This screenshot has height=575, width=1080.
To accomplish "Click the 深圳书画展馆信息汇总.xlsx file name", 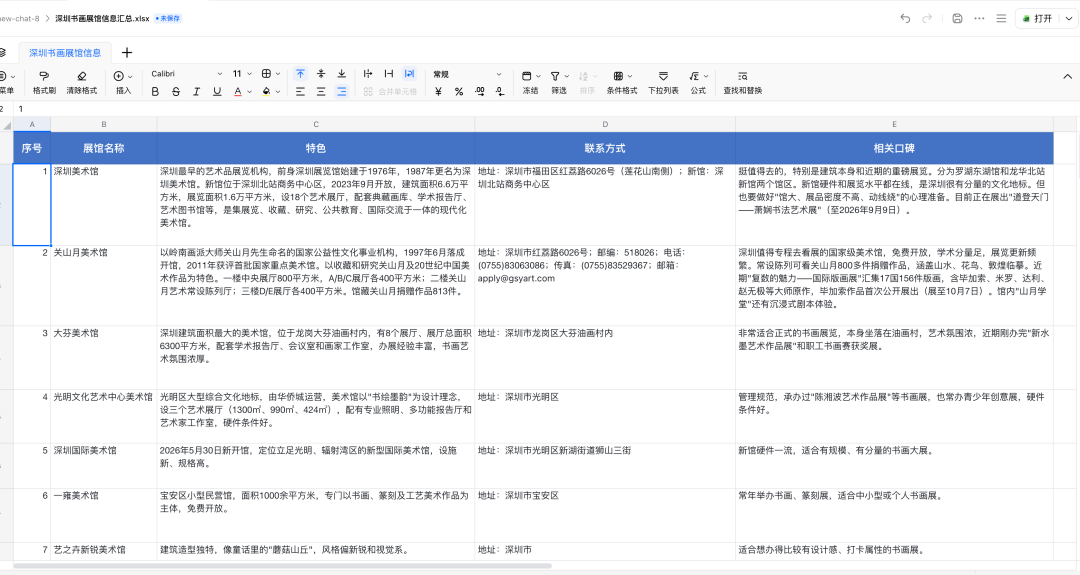I will tap(102, 19).
